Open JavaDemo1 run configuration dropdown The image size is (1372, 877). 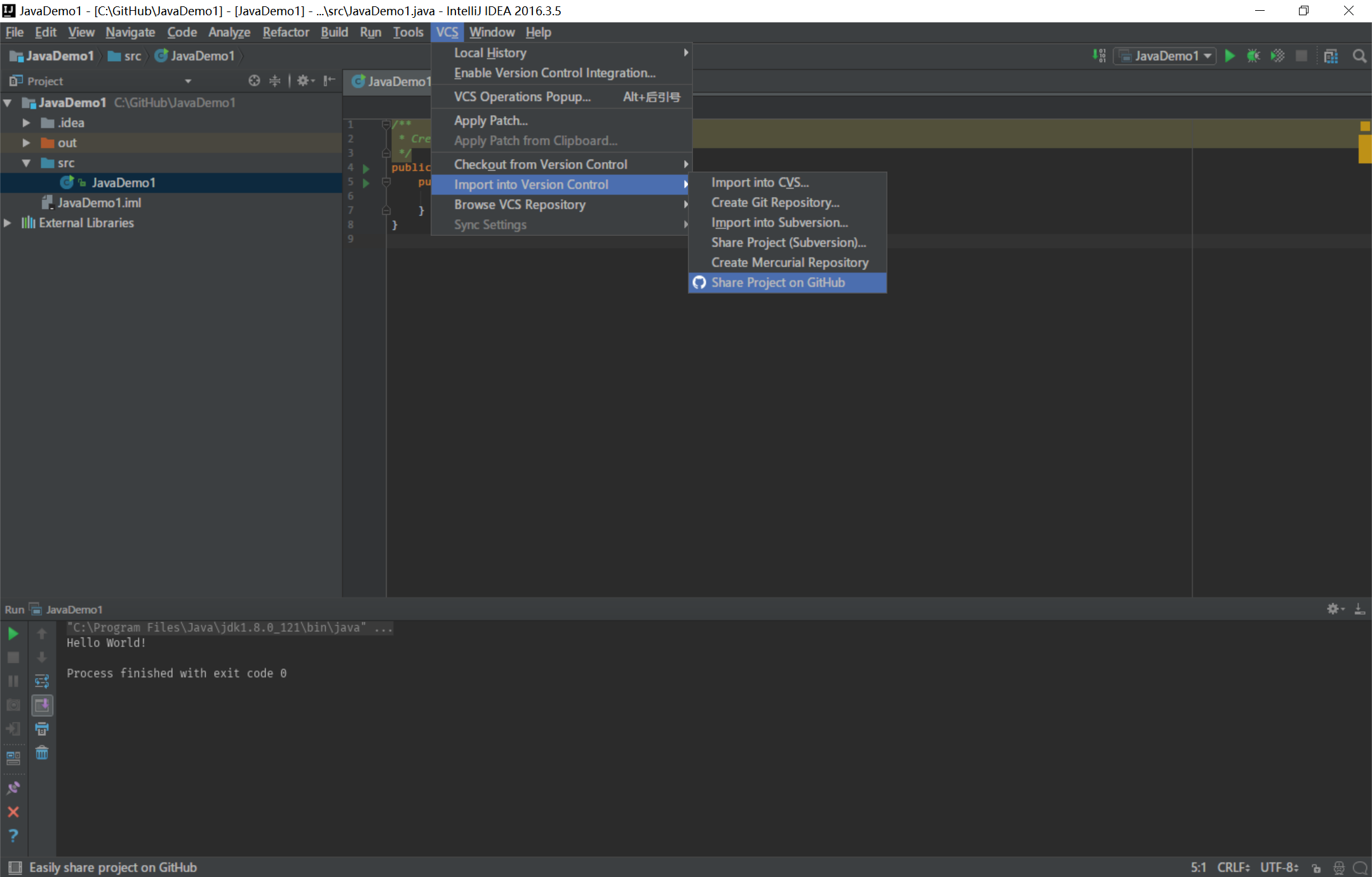click(x=1166, y=56)
